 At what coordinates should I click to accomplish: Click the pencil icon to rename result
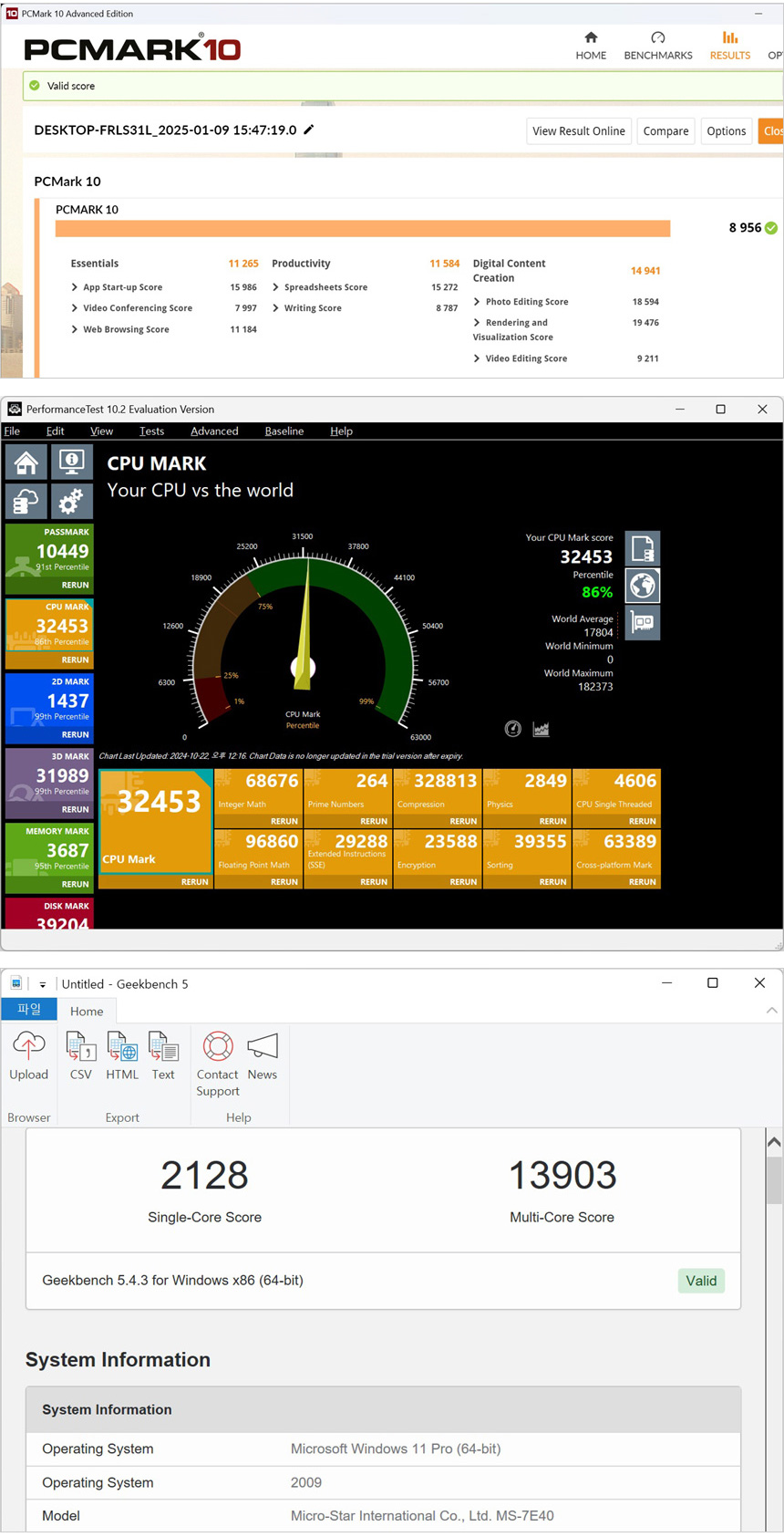click(309, 130)
